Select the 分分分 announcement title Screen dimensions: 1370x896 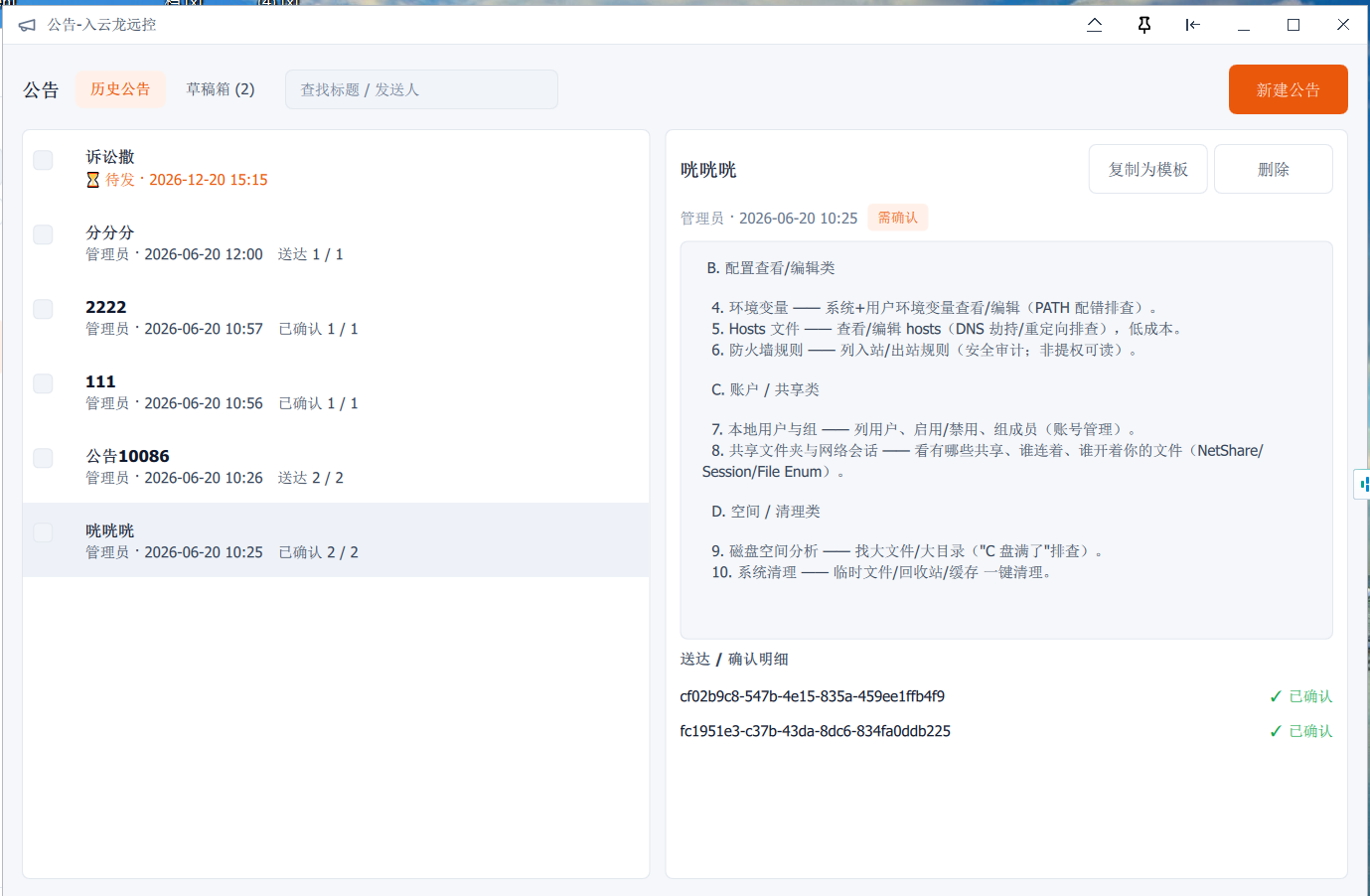110,232
